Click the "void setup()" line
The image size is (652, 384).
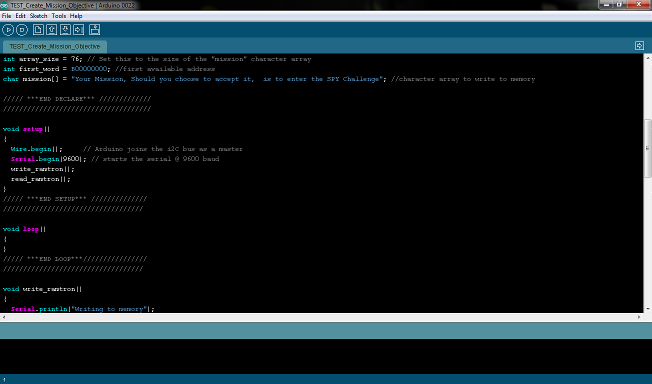[26, 129]
